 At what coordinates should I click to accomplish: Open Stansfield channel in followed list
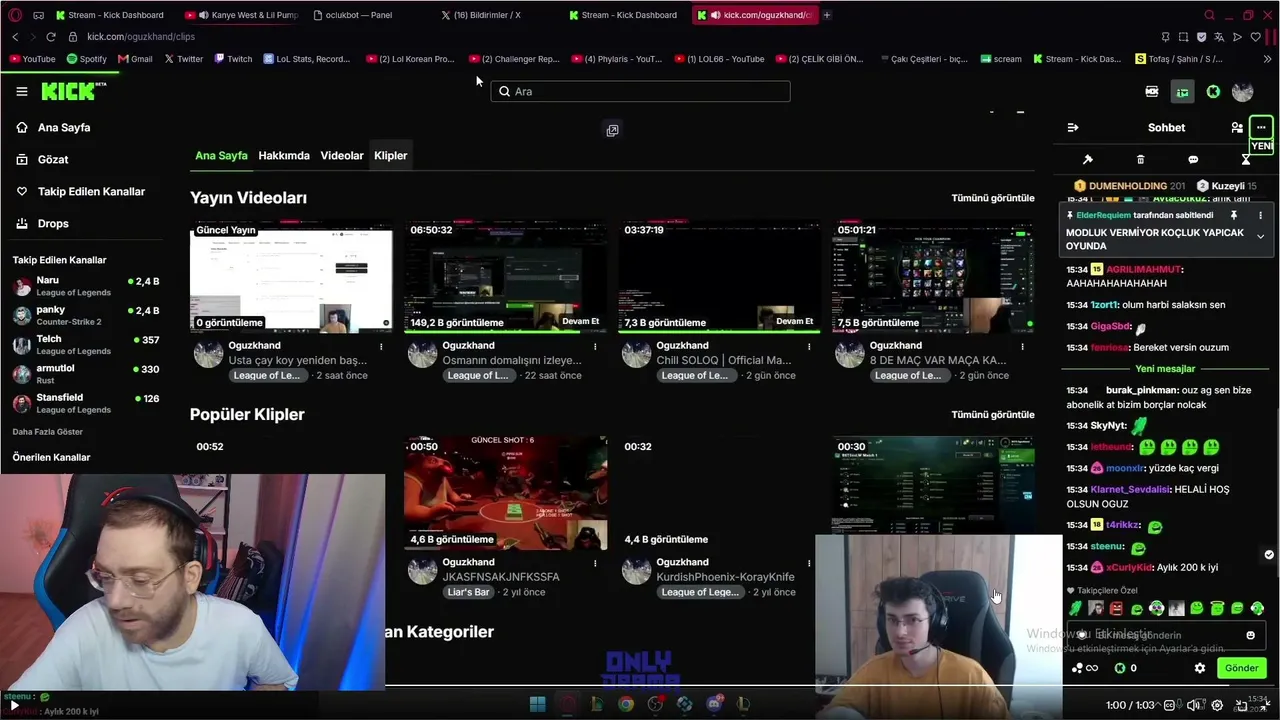pyautogui.click(x=86, y=403)
